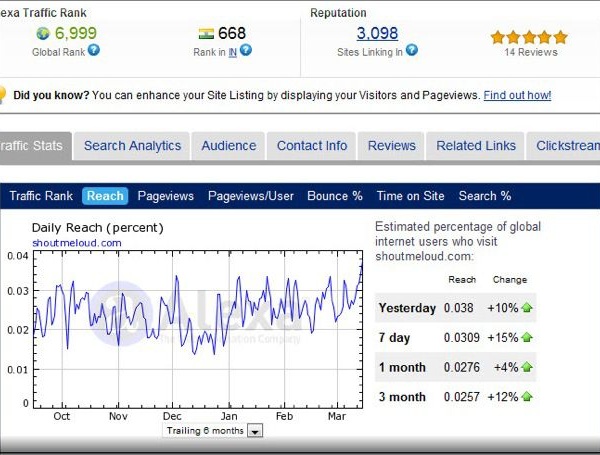Click the green up arrow for Yesterday change
The image size is (600, 455).
[x=526, y=308]
